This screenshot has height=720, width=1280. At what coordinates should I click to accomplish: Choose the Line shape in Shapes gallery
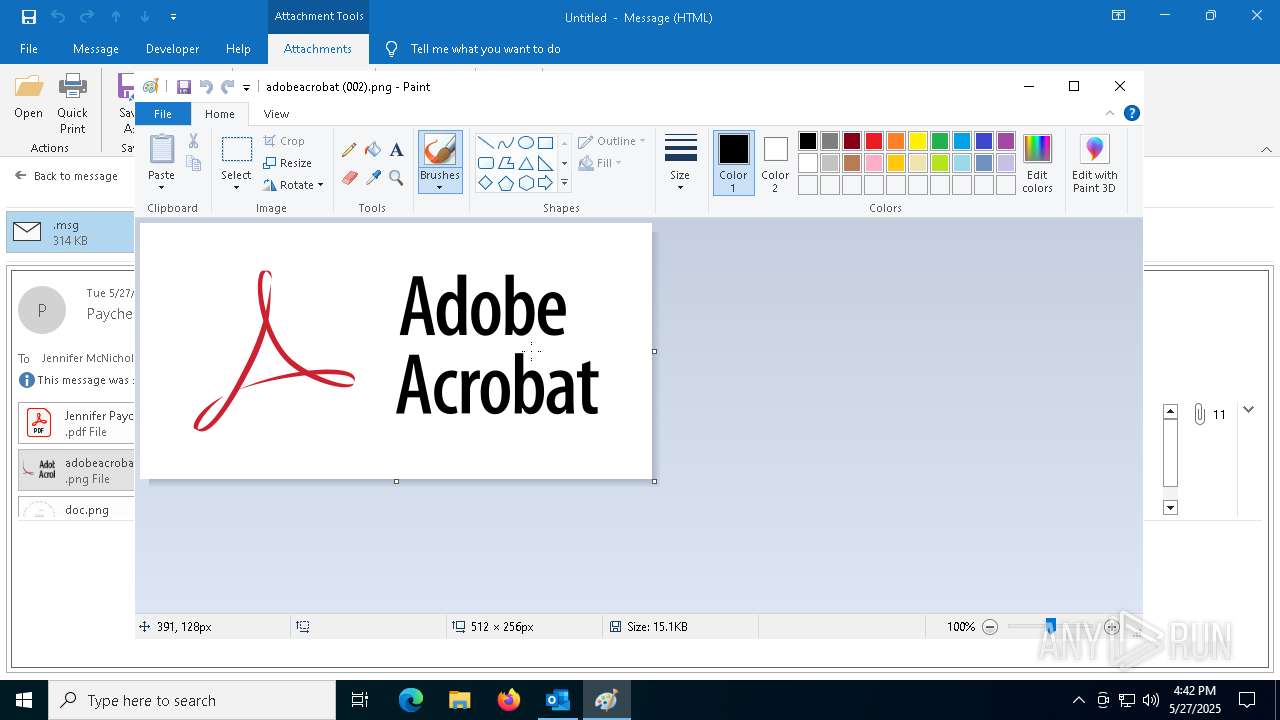click(485, 142)
